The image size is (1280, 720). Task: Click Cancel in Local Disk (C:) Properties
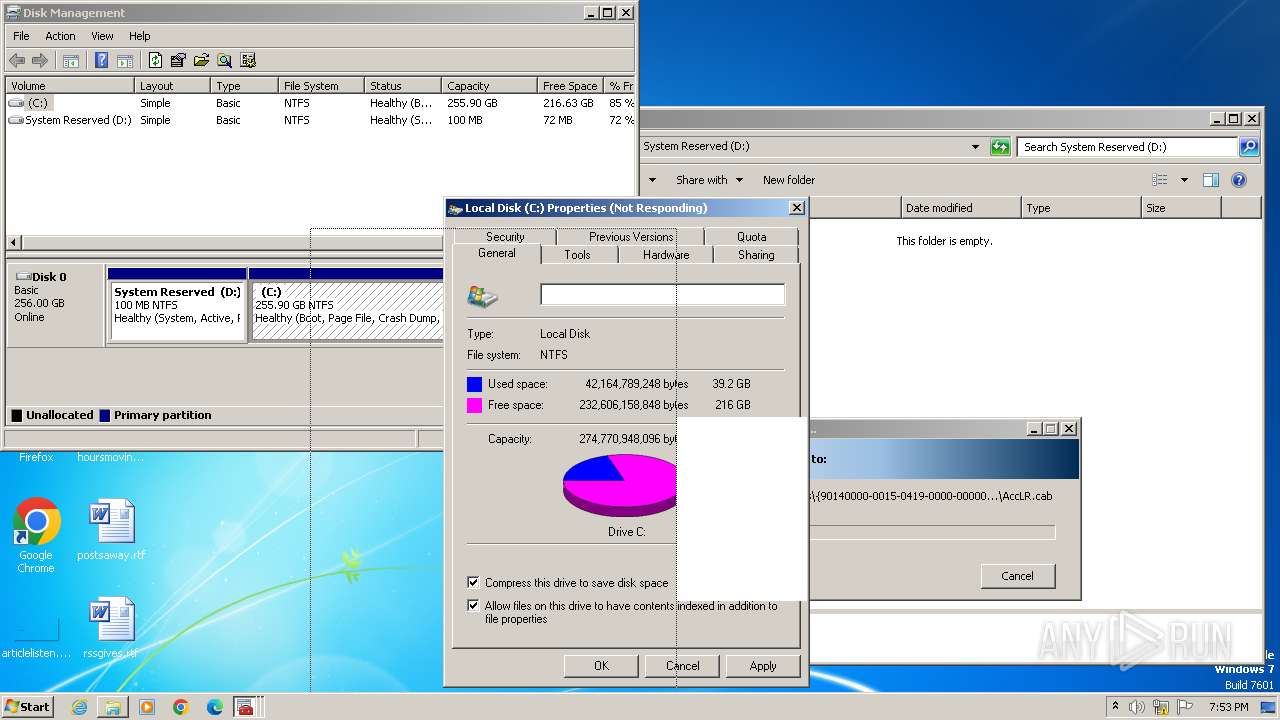[683, 666]
